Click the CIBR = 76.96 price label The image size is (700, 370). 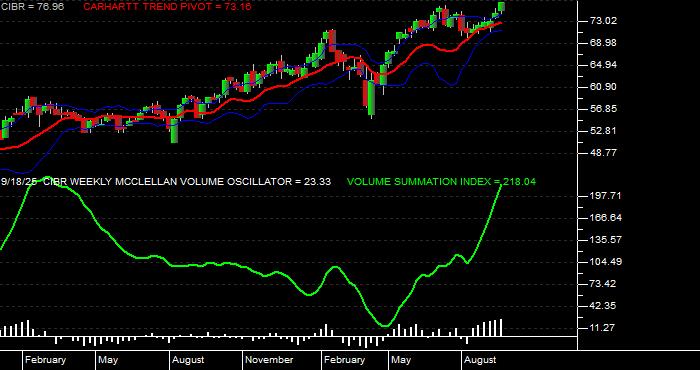[x=32, y=7]
